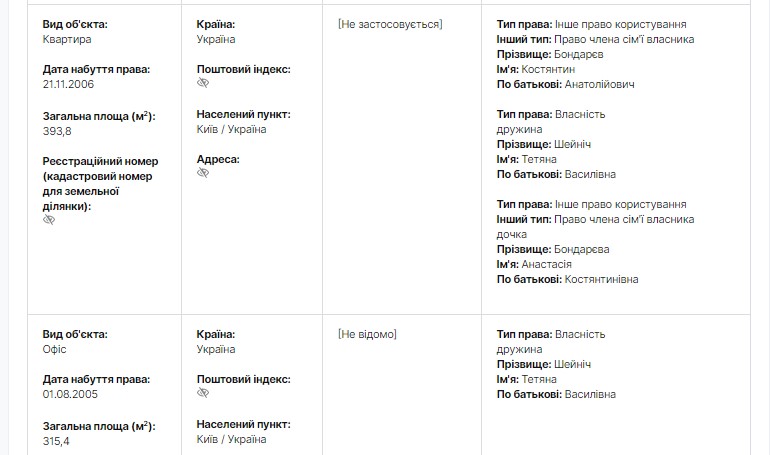770x455 pixels.
Task: Click total area value 315,4
Action: click(x=57, y=440)
